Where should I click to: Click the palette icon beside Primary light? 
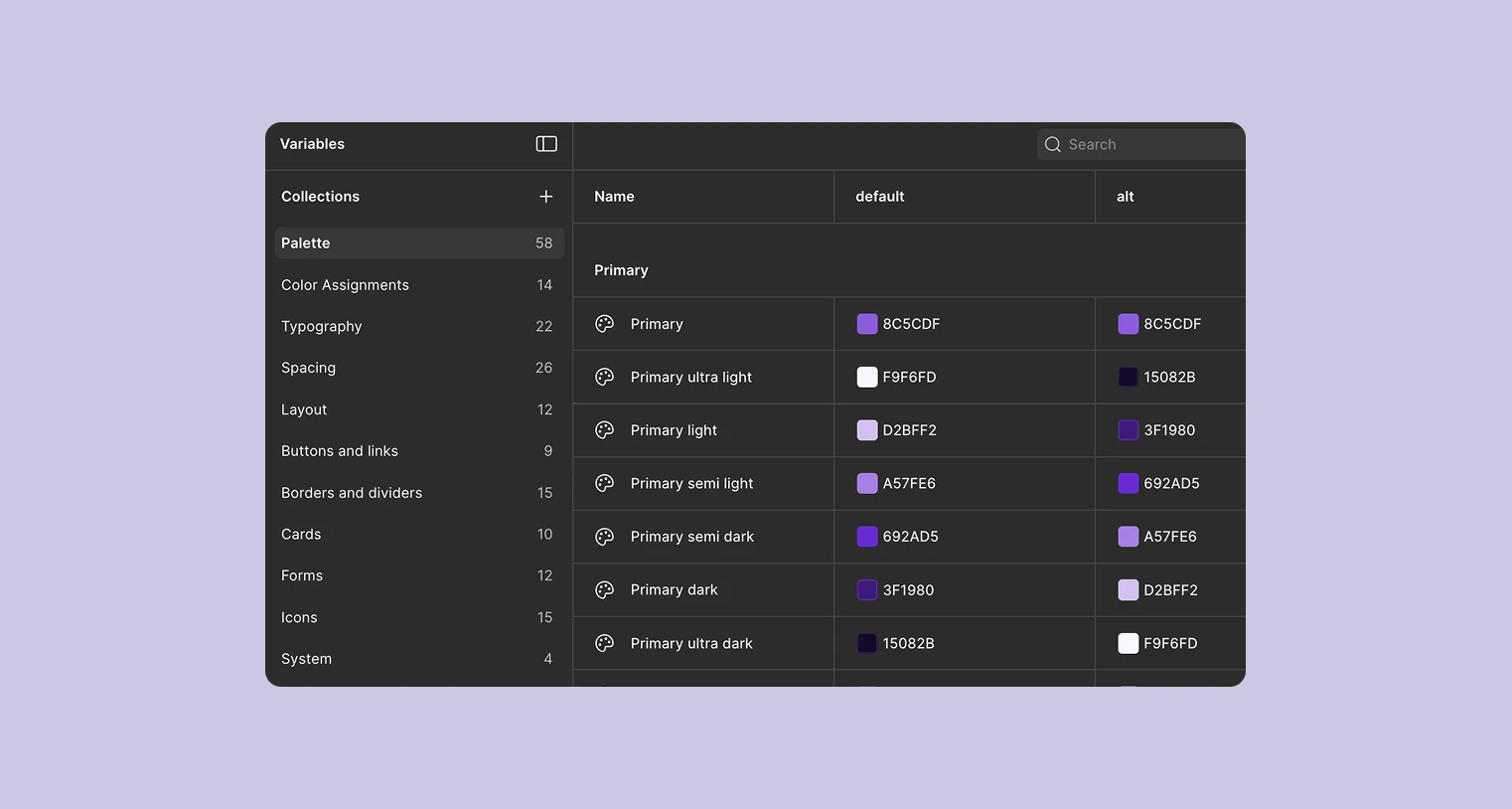click(x=605, y=429)
